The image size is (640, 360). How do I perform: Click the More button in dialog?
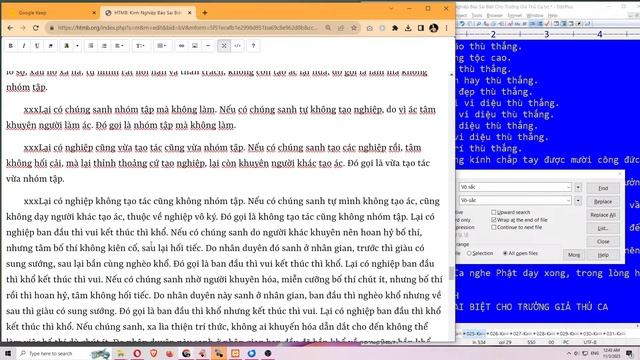pos(574,255)
